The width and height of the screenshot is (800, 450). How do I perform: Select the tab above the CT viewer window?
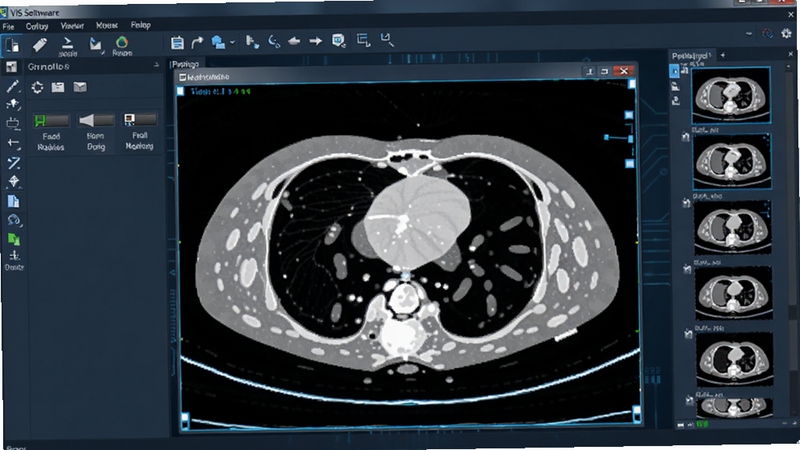pyautogui.click(x=185, y=64)
